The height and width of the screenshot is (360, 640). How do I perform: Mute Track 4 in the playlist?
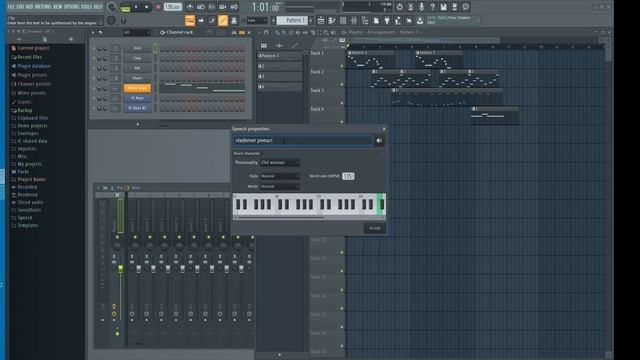pos(342,122)
